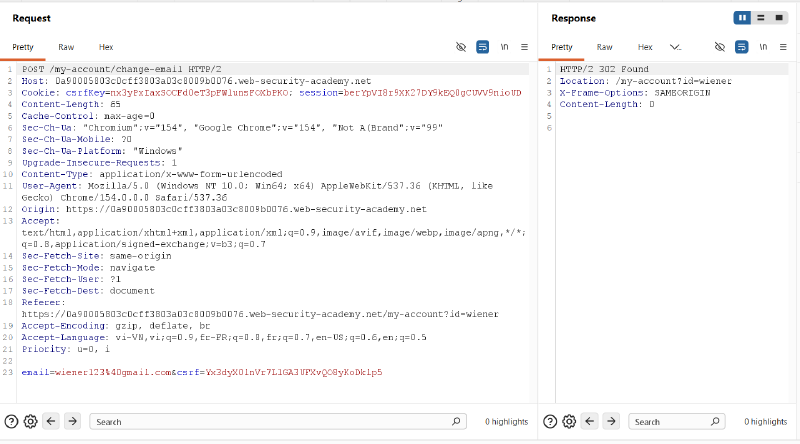
Task: Select side-by-side split layout
Action: pyautogui.click(x=742, y=18)
